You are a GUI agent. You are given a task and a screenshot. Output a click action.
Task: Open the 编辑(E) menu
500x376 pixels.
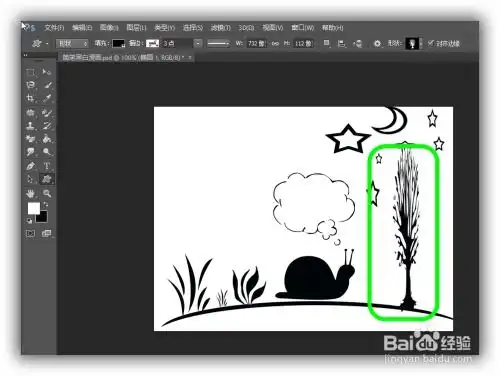pos(82,28)
